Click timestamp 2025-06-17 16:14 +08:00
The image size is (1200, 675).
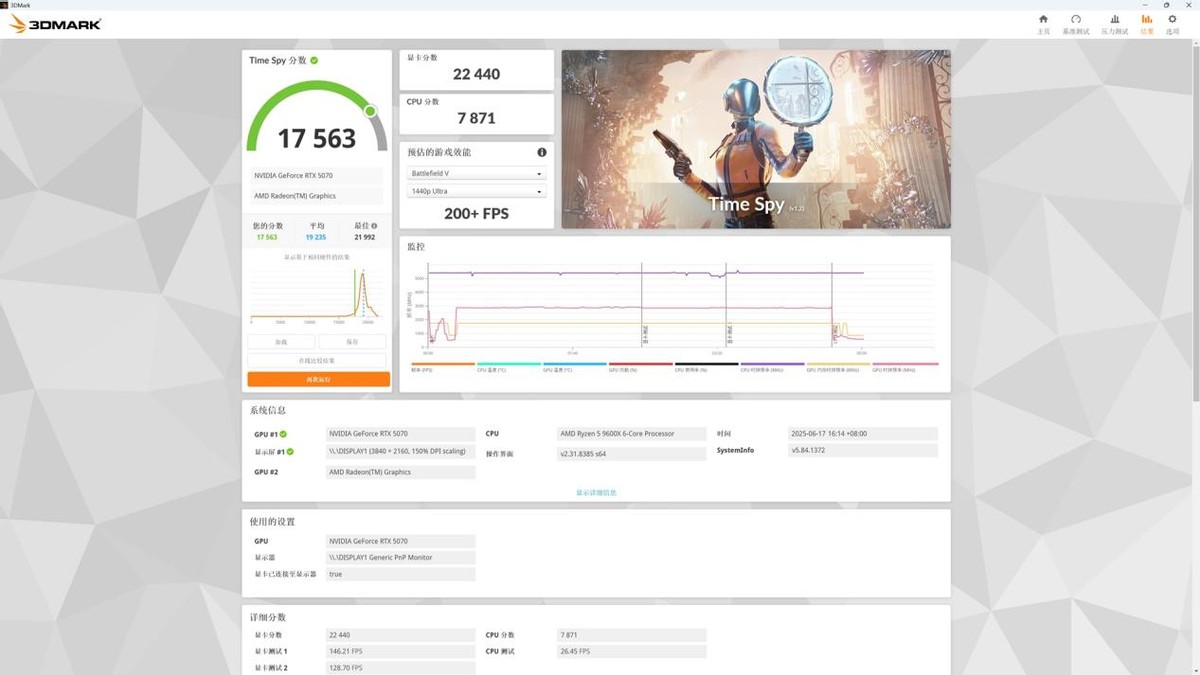tap(863, 434)
